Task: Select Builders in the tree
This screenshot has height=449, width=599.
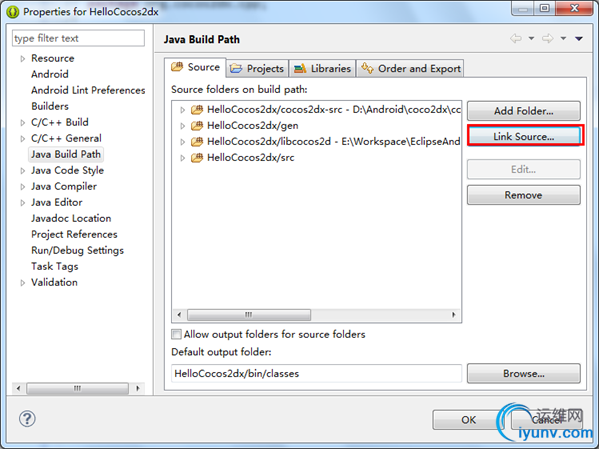Action: [50, 106]
